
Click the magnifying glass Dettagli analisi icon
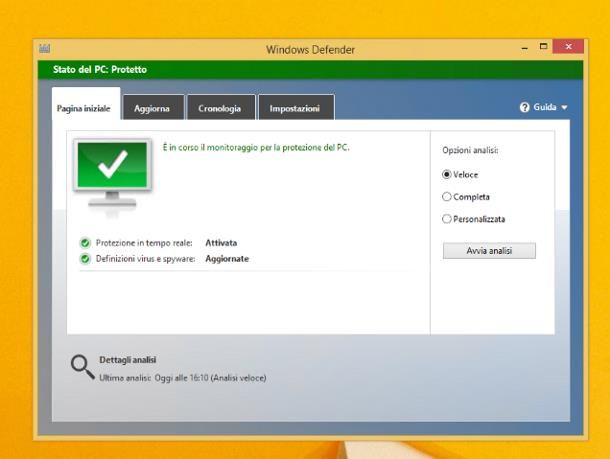pos(82,367)
